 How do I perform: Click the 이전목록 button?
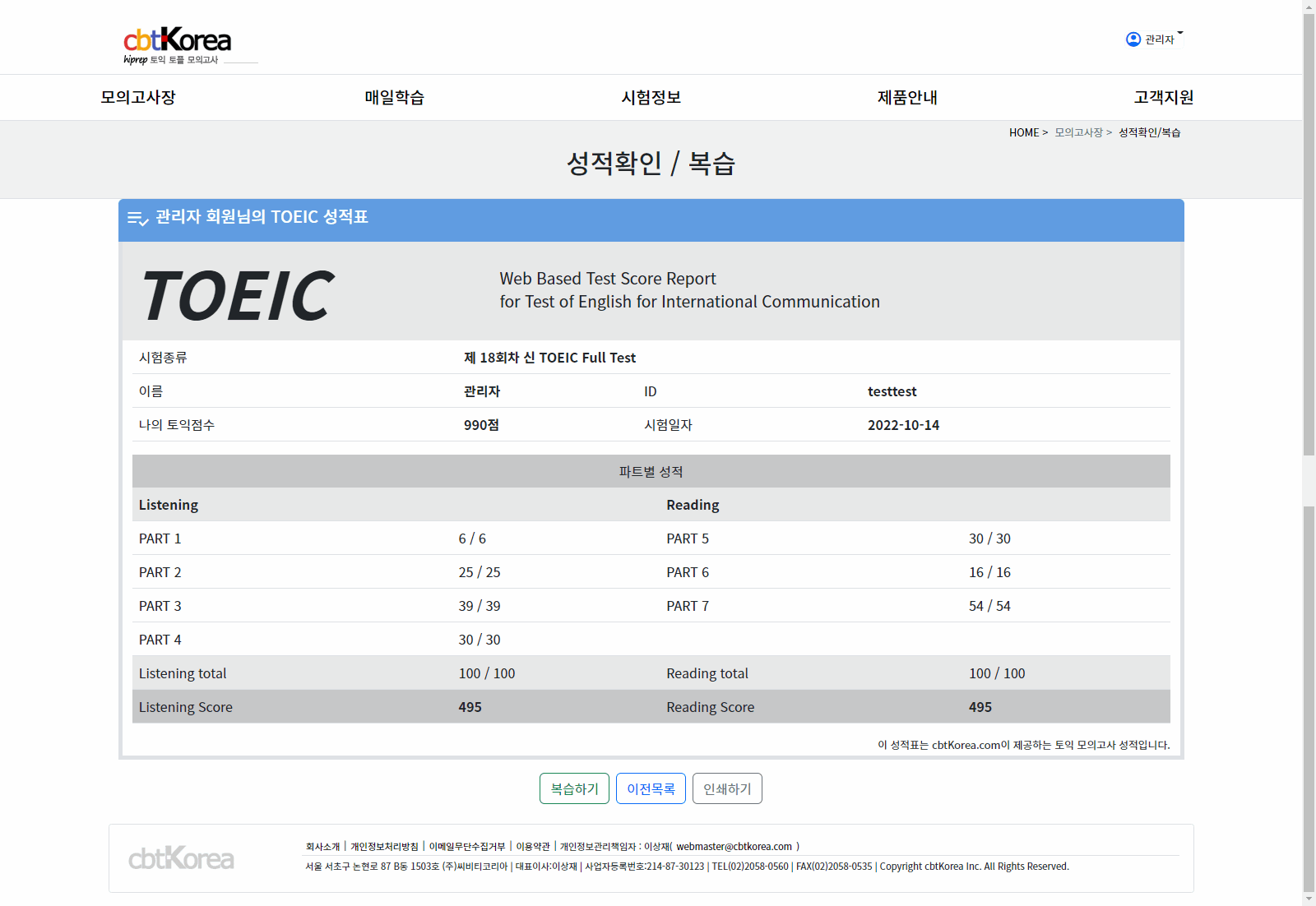point(651,788)
